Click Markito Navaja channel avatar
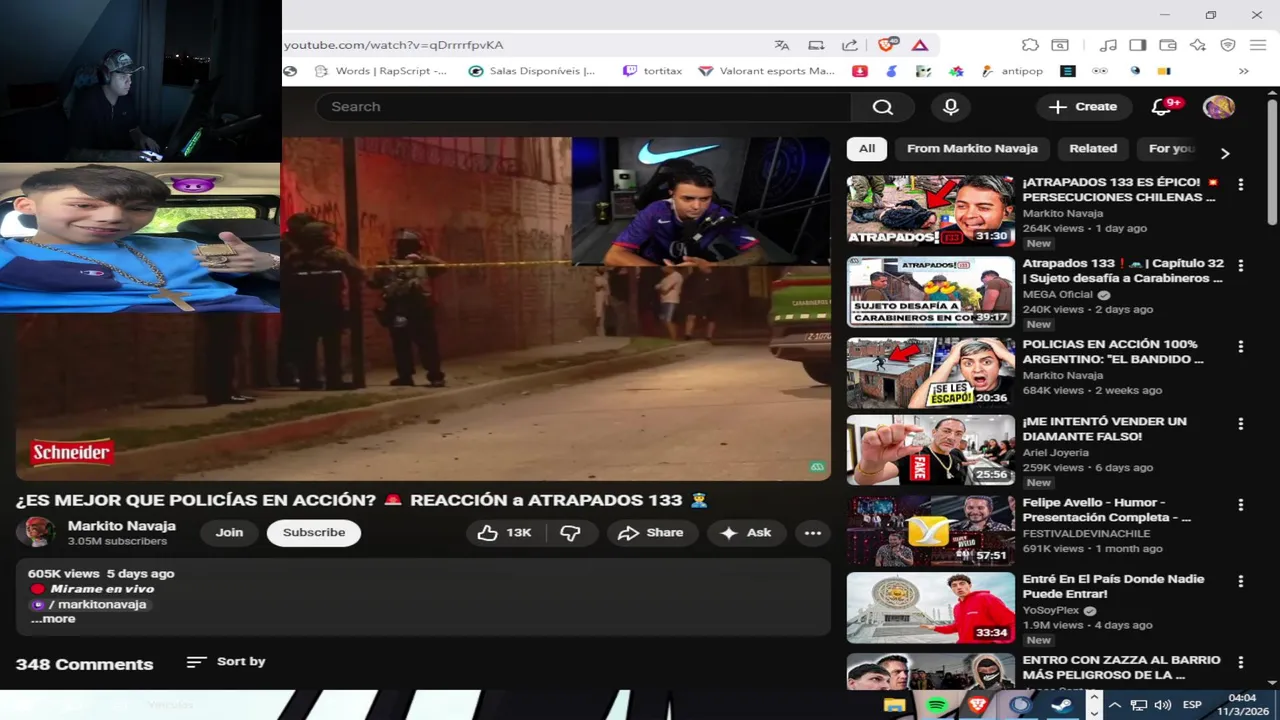Screen dimensions: 1280x720 (x=37, y=532)
